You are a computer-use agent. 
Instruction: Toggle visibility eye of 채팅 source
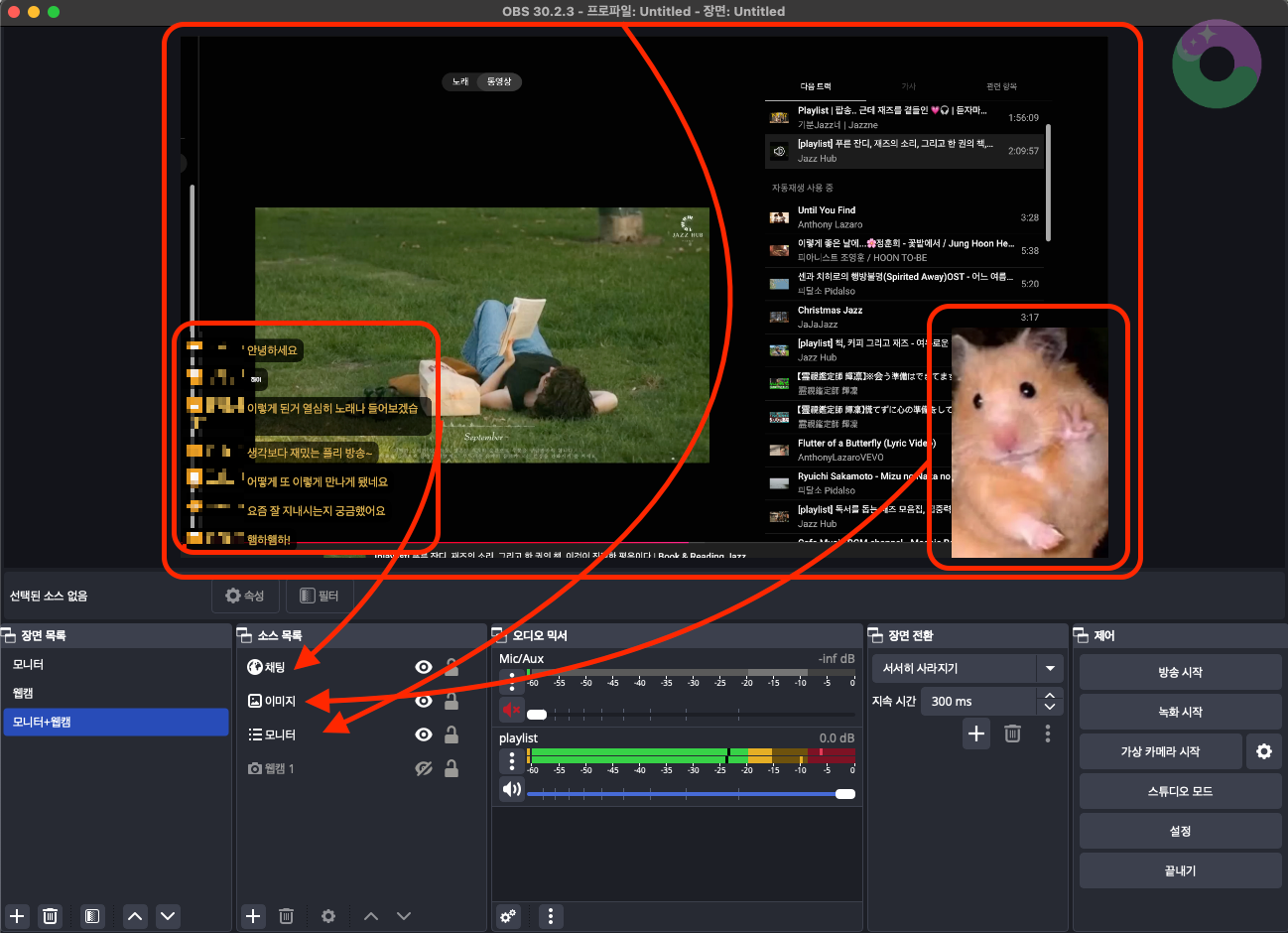point(424,667)
